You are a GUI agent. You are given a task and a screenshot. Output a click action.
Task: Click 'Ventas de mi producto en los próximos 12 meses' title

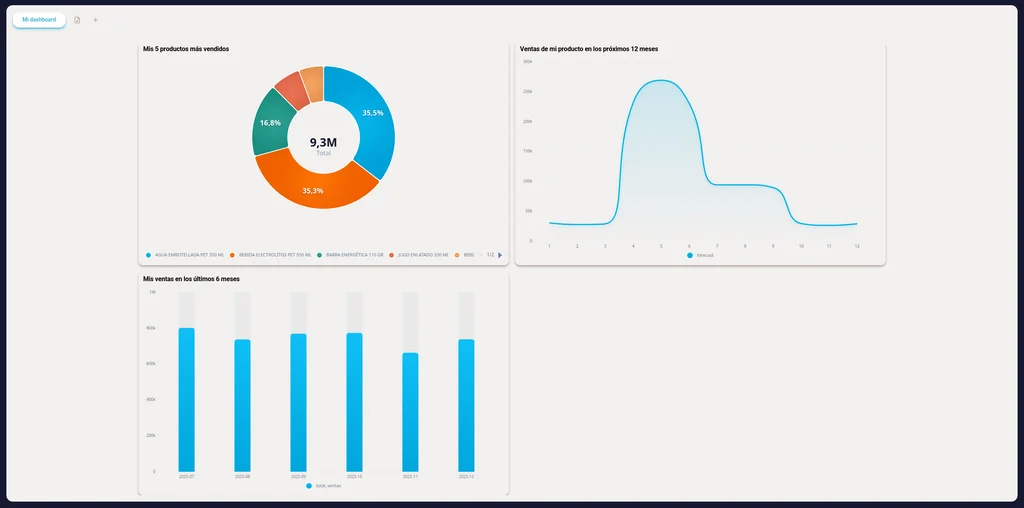[x=589, y=49]
